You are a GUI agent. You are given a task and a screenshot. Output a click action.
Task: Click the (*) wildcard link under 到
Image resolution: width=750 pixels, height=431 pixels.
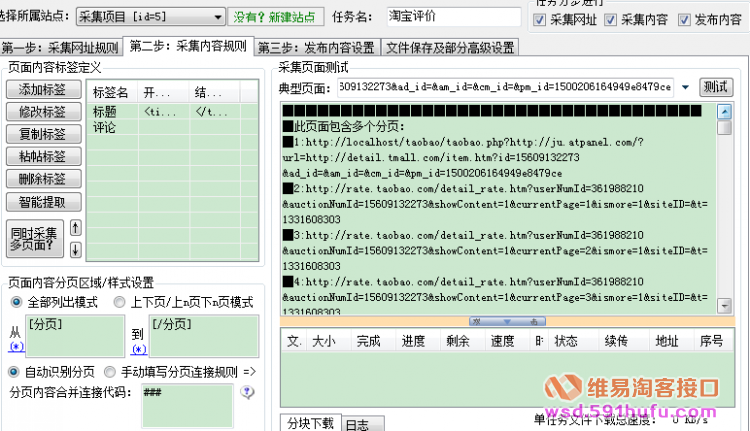point(139,350)
